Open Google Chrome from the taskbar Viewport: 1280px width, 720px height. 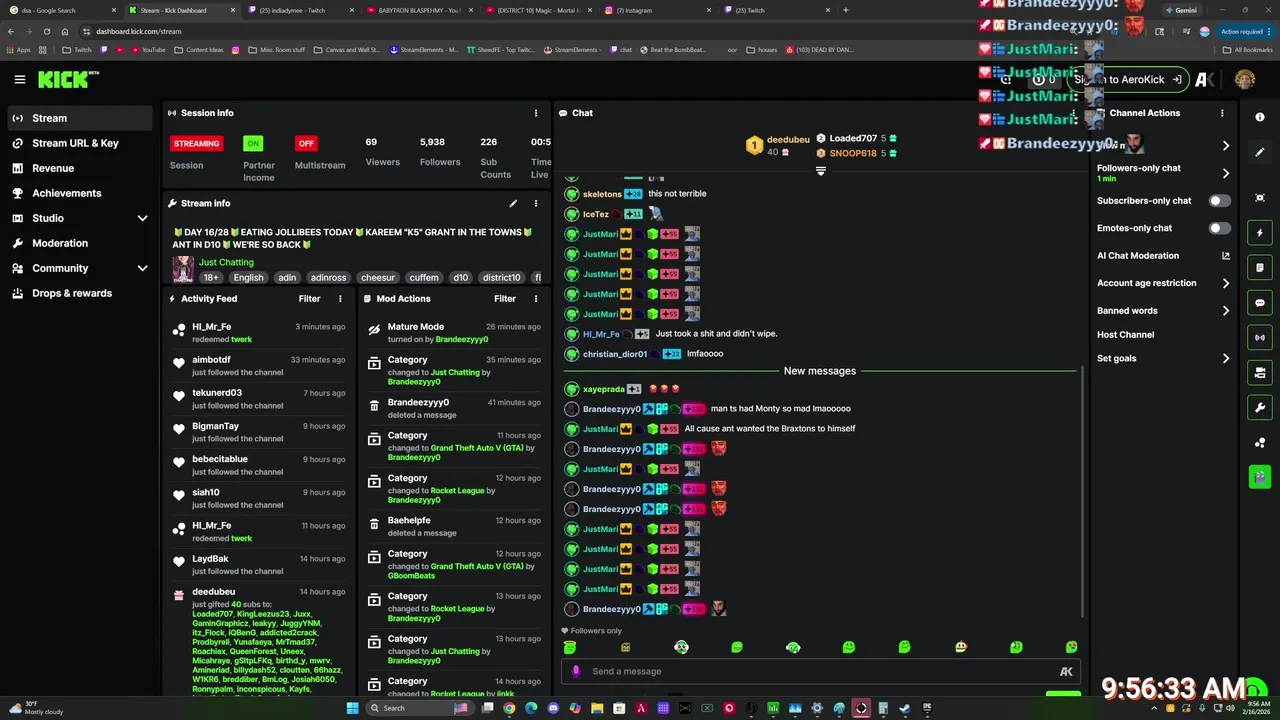(x=509, y=708)
